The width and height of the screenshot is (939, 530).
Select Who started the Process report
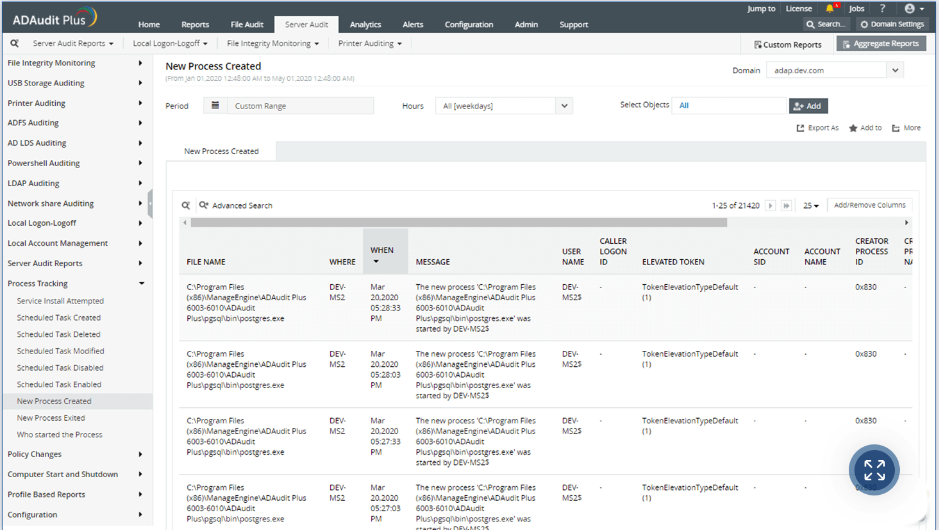click(59, 435)
